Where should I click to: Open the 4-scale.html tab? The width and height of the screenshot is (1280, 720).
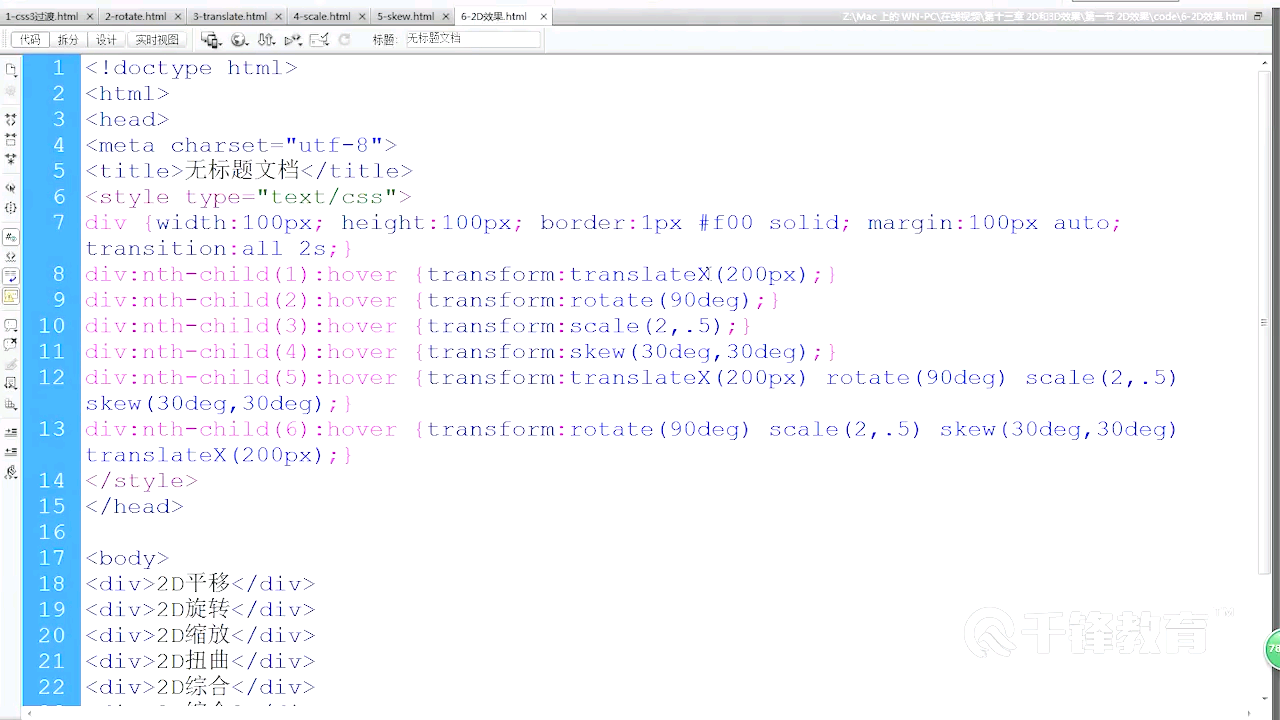[x=321, y=17]
